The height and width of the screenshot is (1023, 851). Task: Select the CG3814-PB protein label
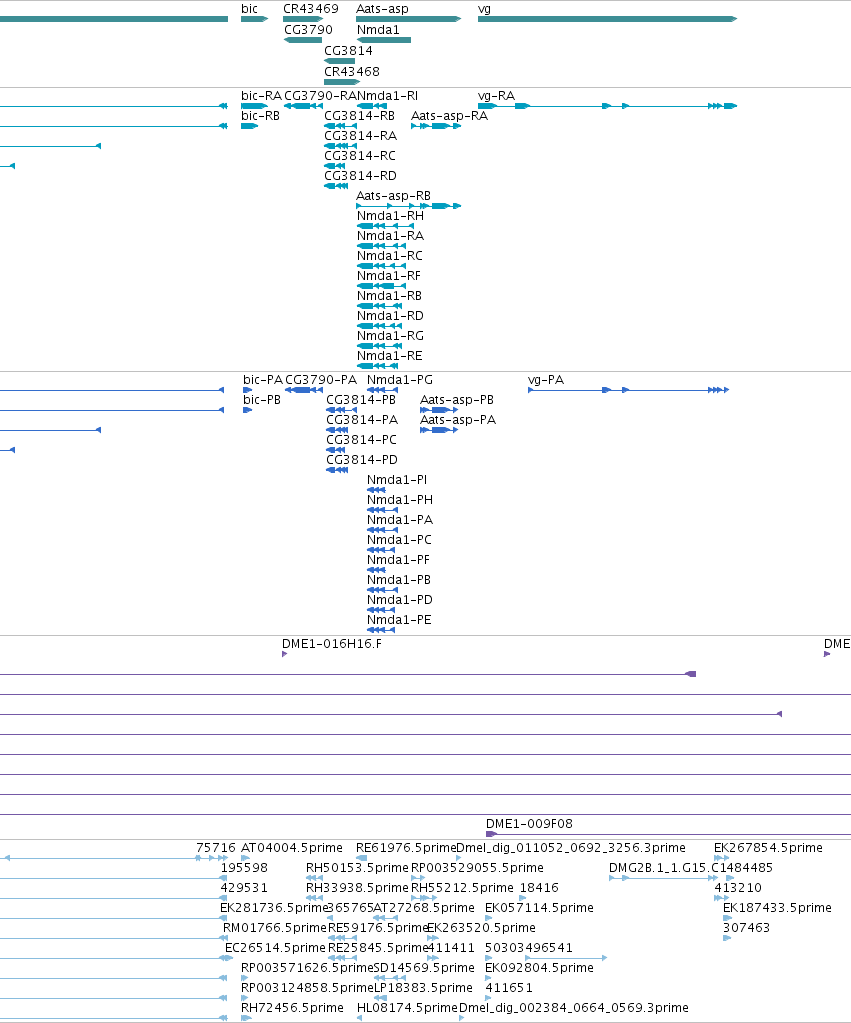361,399
